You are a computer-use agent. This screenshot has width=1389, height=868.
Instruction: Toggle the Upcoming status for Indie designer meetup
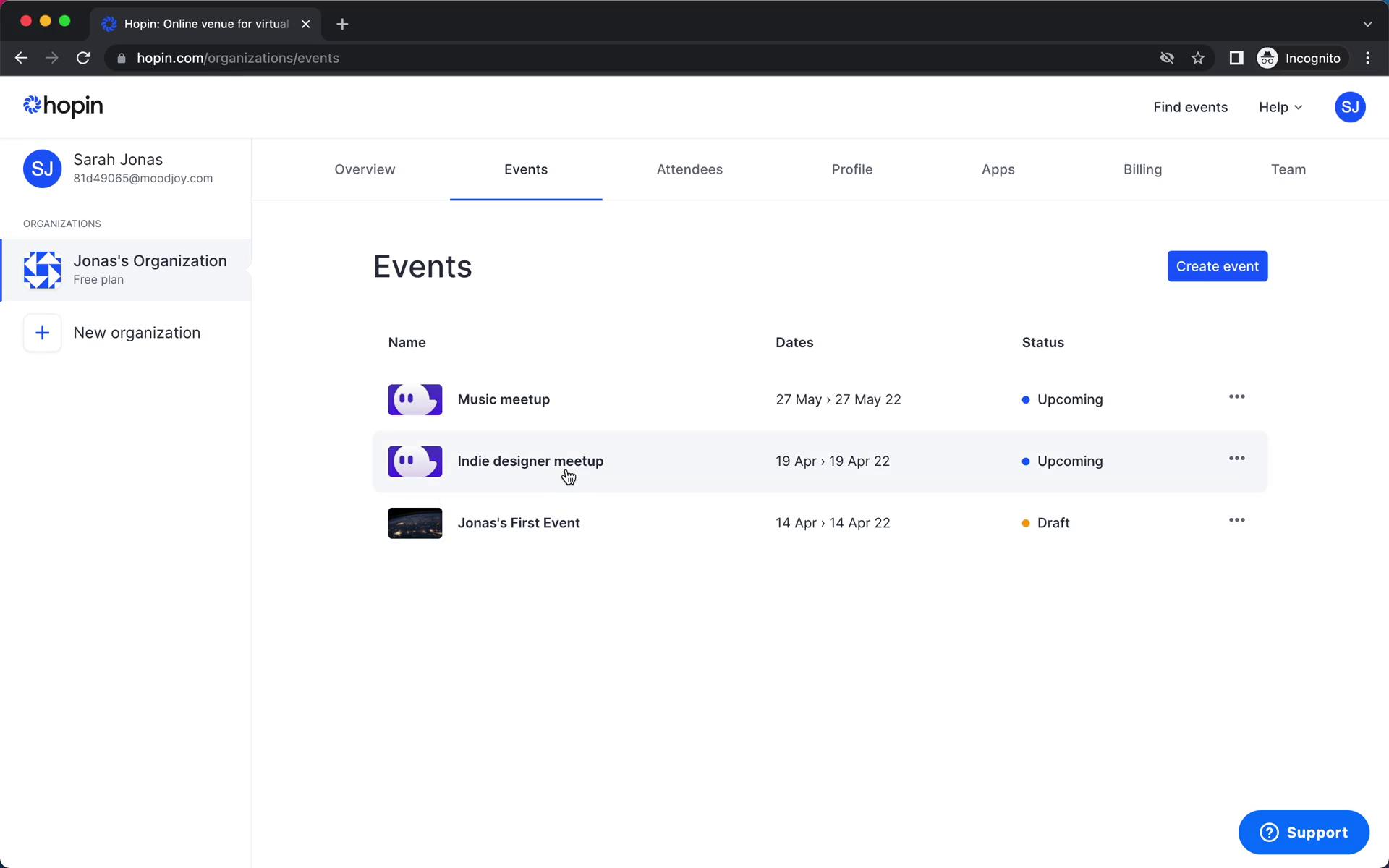tap(1062, 461)
